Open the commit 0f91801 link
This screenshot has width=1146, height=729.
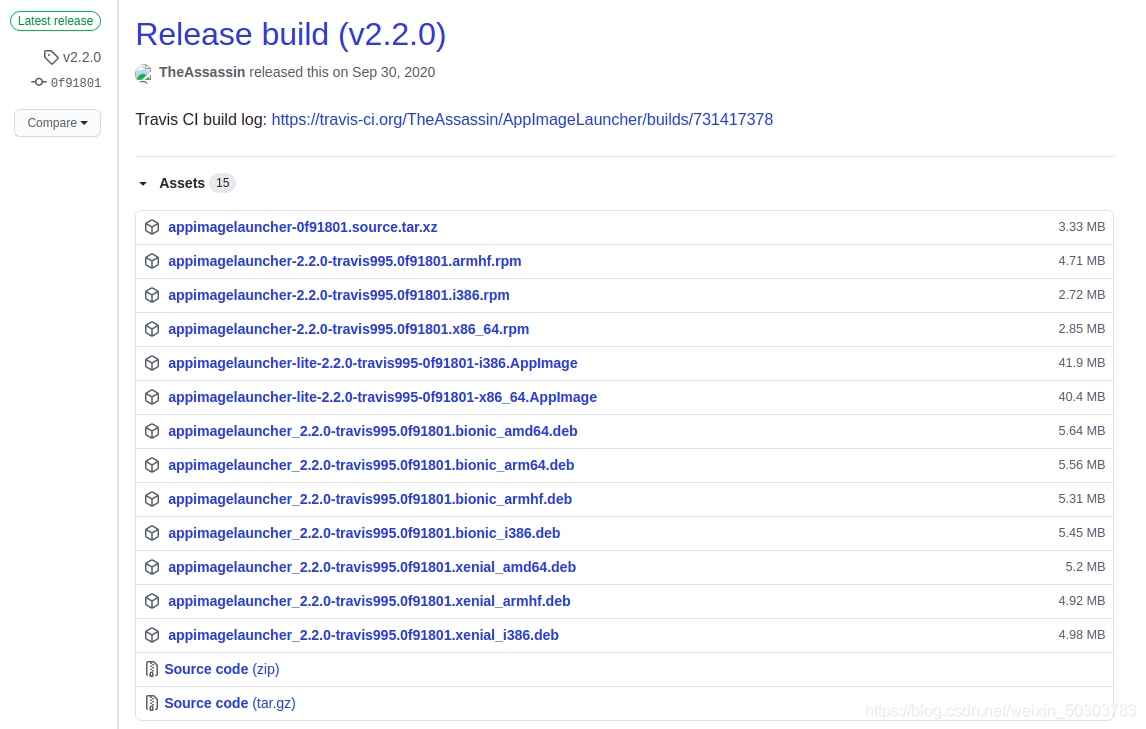(x=76, y=83)
